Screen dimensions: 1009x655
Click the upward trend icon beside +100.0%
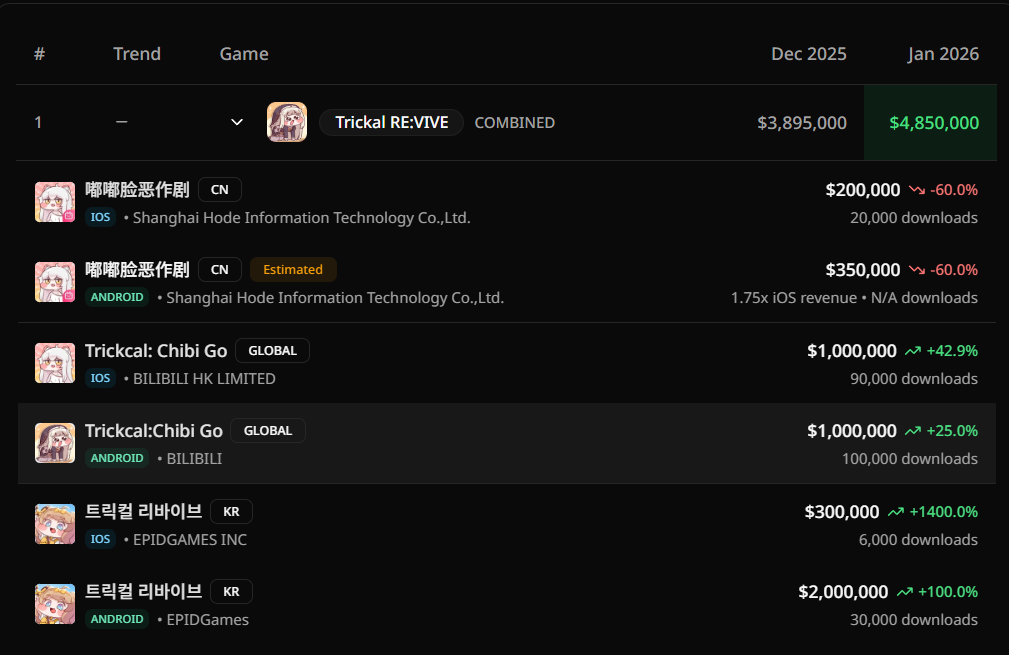[905, 591]
